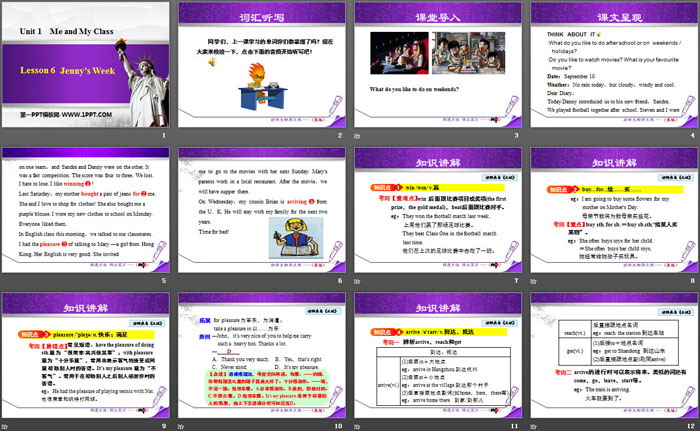This screenshot has width=700, height=431.
Task: Click the animation star icon under slide 12
Action: point(533,427)
